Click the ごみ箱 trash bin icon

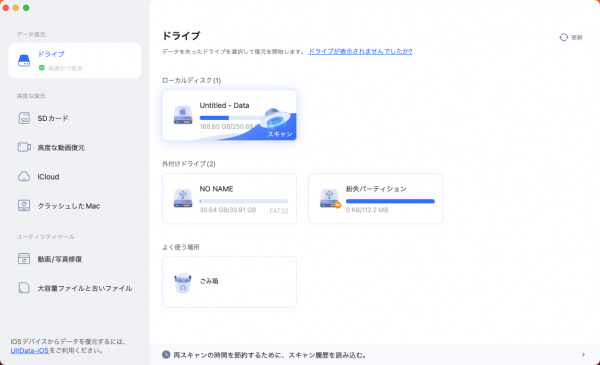click(183, 283)
